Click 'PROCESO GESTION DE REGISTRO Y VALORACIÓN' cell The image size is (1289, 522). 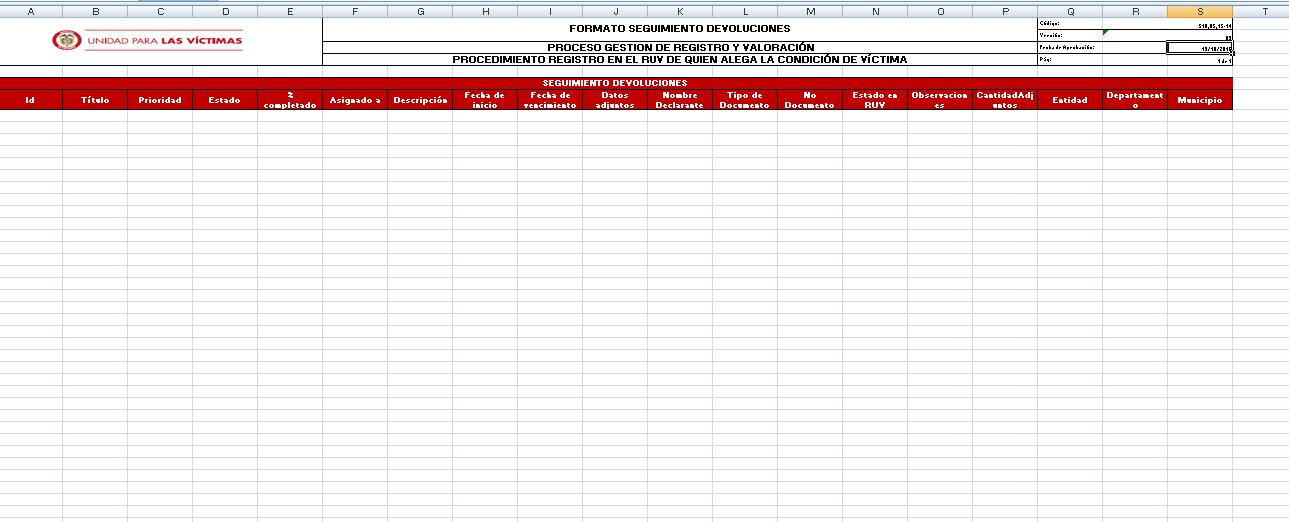pos(680,47)
